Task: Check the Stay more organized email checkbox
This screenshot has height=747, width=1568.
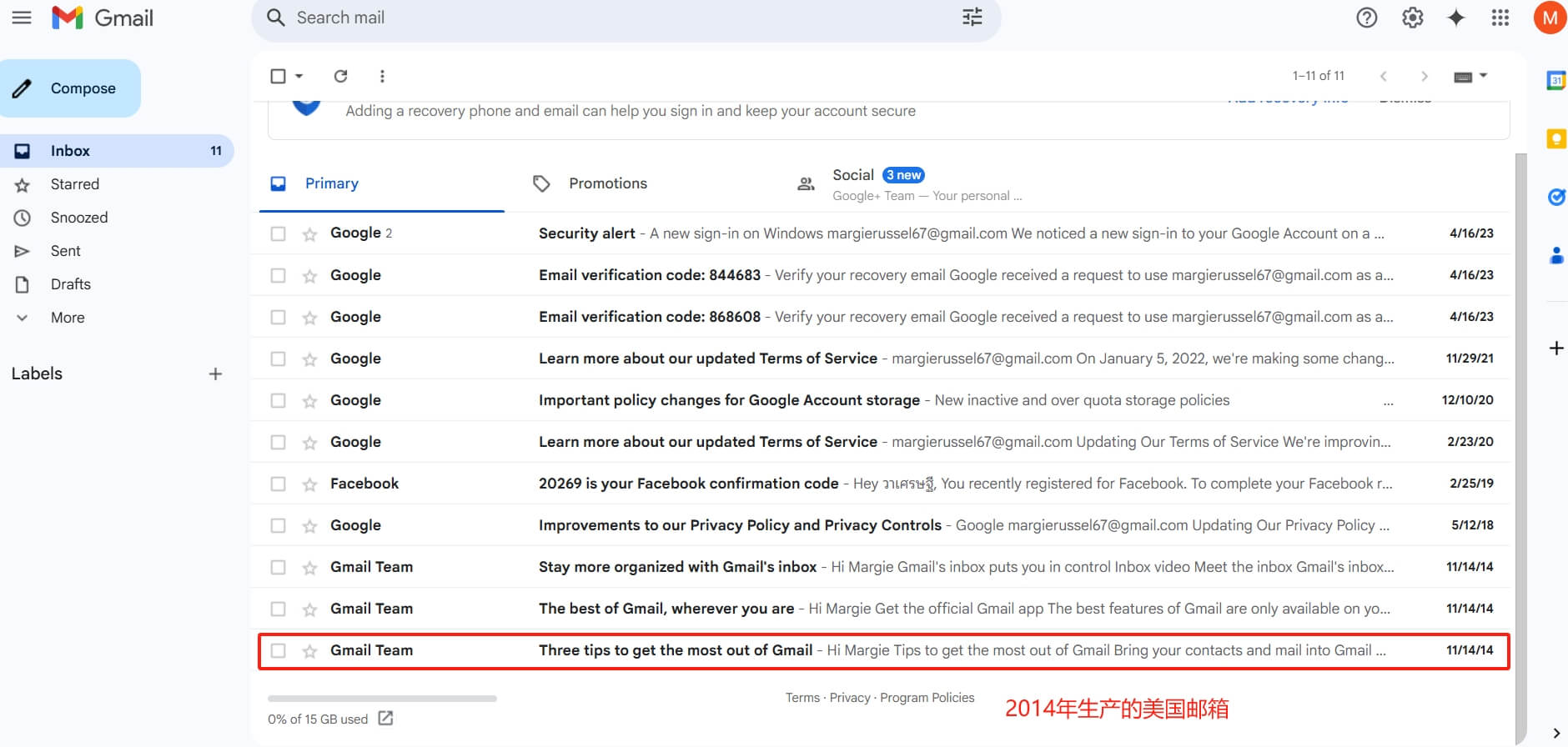Action: pyautogui.click(x=278, y=567)
